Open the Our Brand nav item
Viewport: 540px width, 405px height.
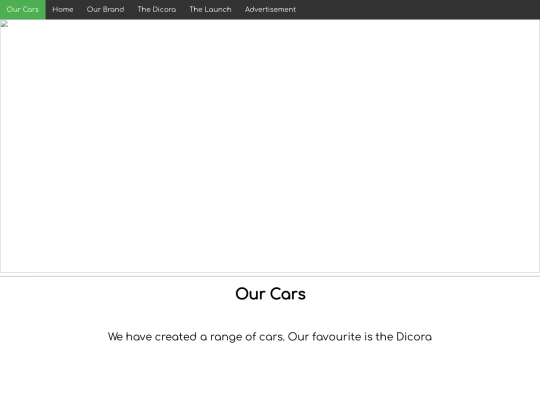coord(105,9)
